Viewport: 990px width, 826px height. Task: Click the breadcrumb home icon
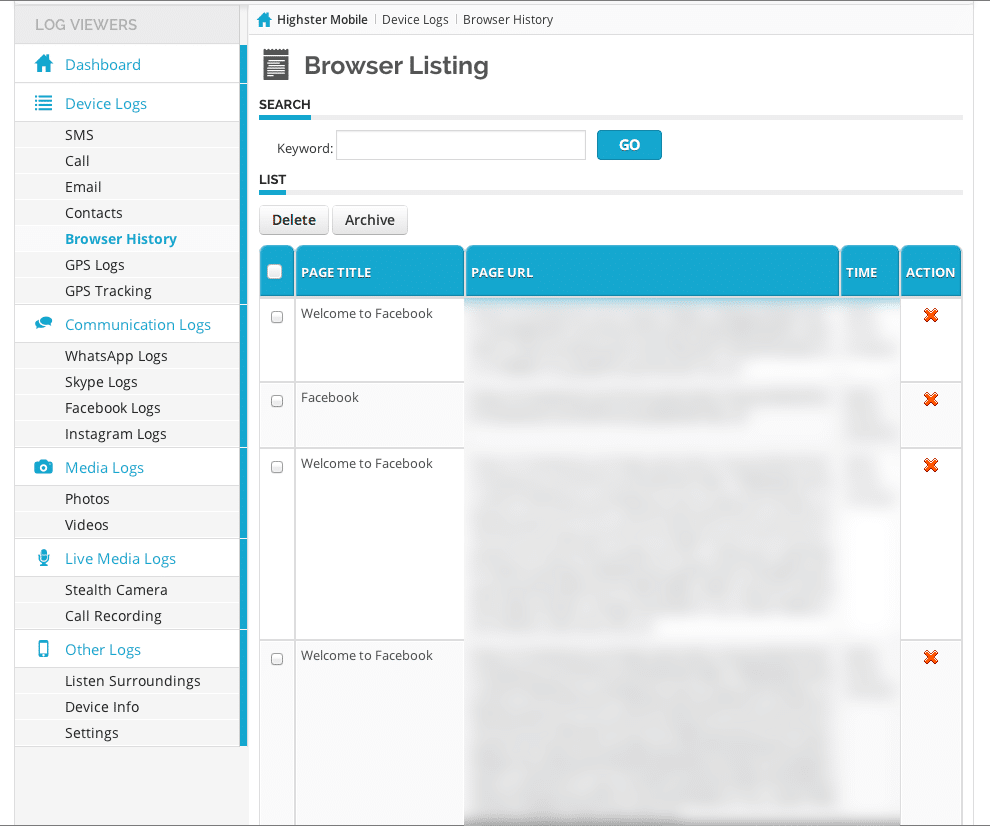point(265,20)
